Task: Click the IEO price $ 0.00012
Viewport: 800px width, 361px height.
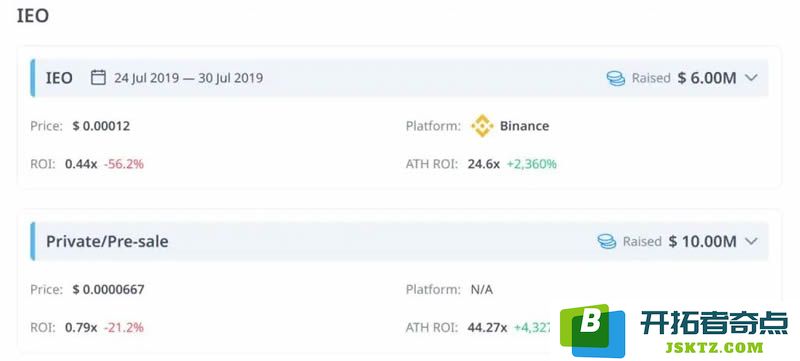Action: [101, 126]
